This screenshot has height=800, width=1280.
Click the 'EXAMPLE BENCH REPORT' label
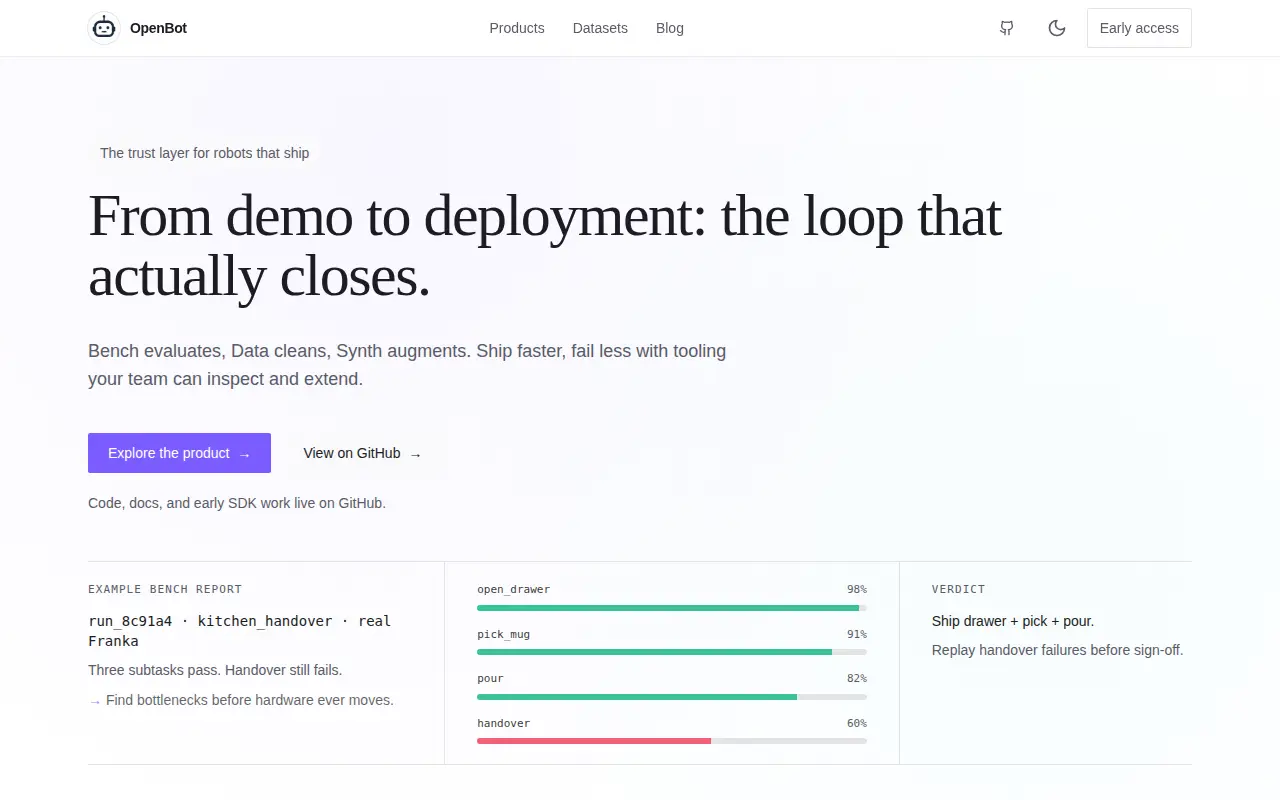[x=165, y=589]
